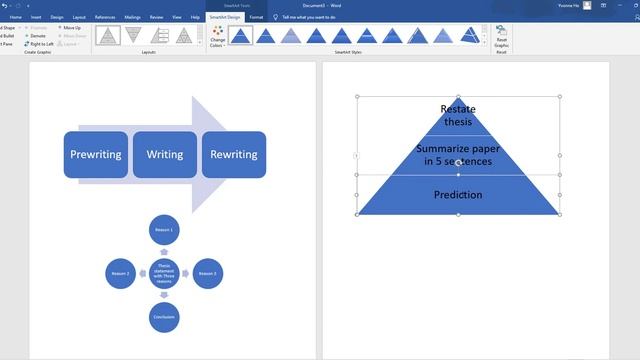
Task: Click the Prediction pyramid tier
Action: [x=458, y=195]
